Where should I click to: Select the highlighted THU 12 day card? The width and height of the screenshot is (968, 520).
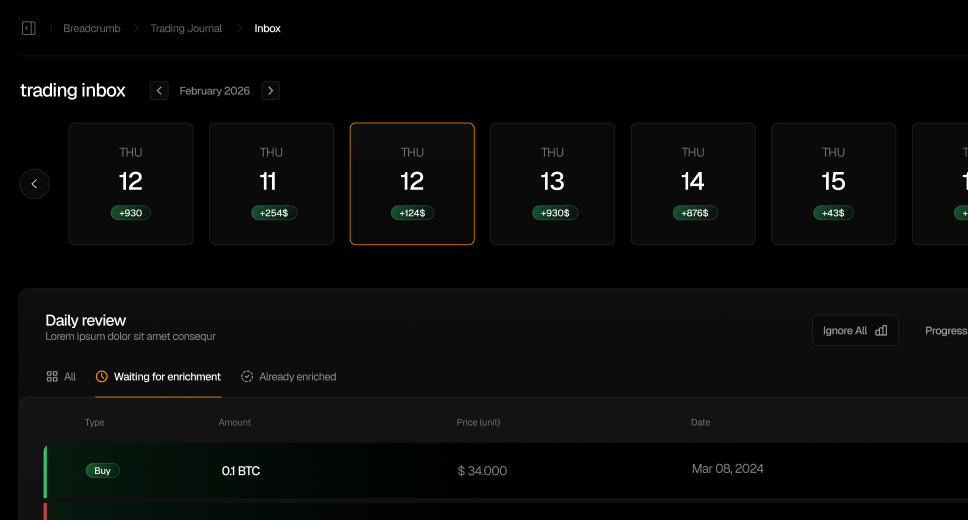pyautogui.click(x=412, y=184)
